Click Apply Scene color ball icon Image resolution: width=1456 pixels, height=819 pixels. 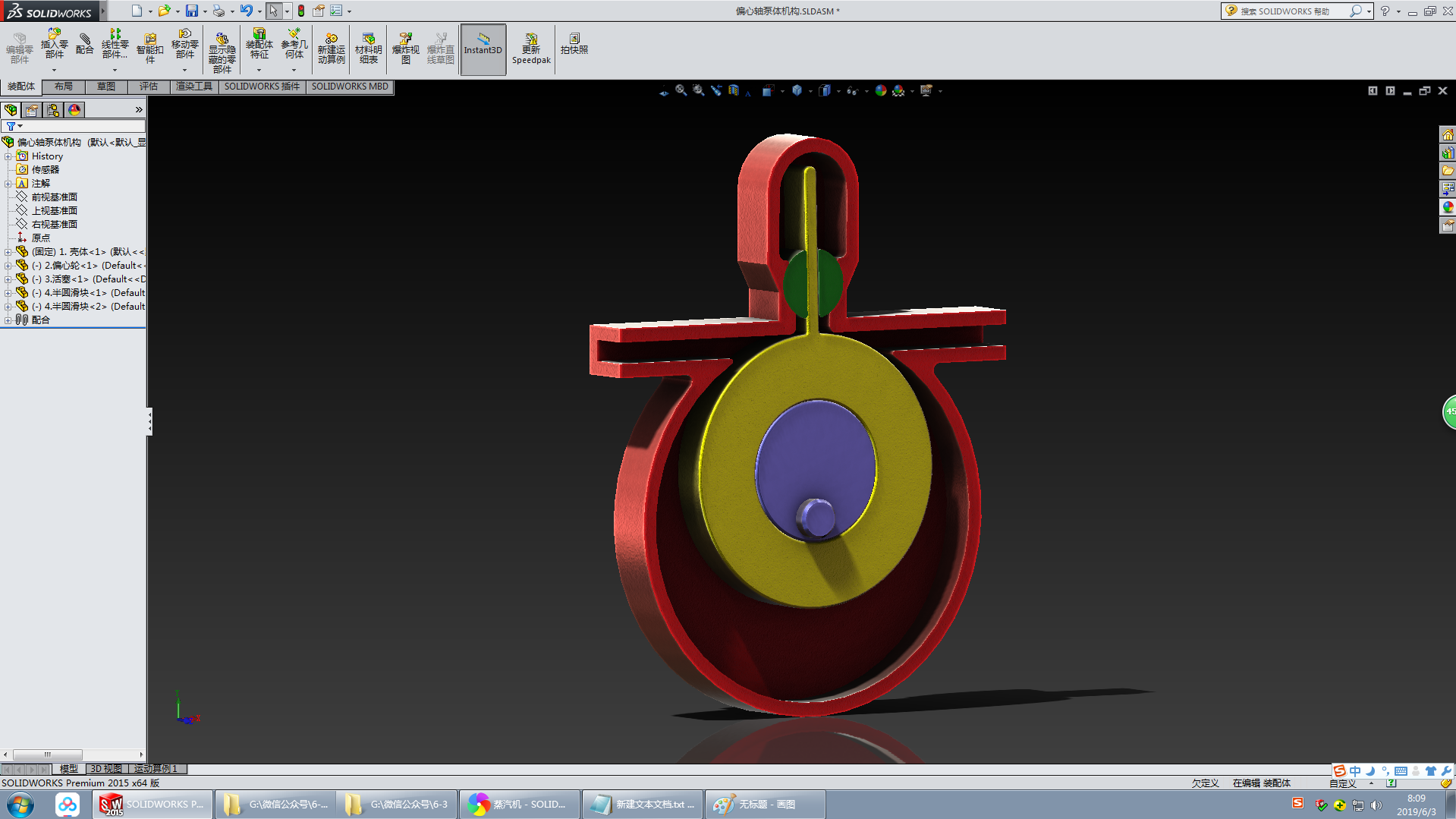[899, 90]
